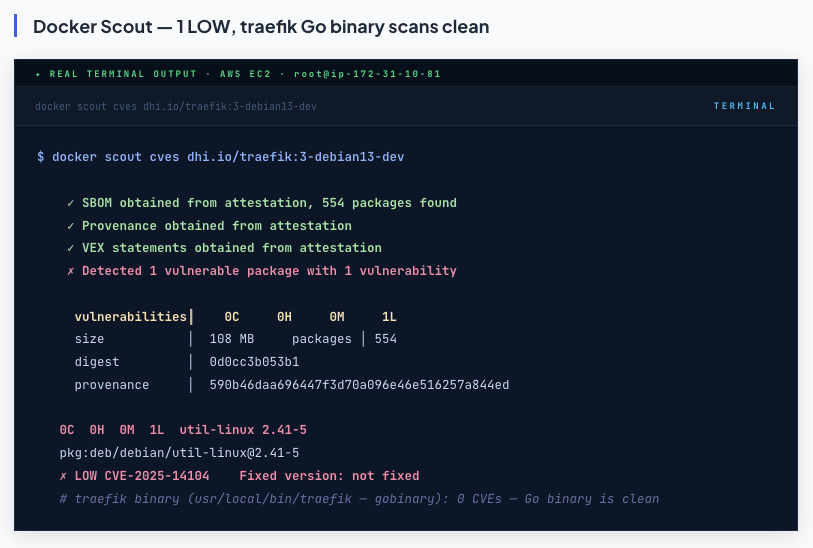Click the red cross before 'Detected 1 vulnerable'
813x548 pixels.
pyautogui.click(x=71, y=271)
